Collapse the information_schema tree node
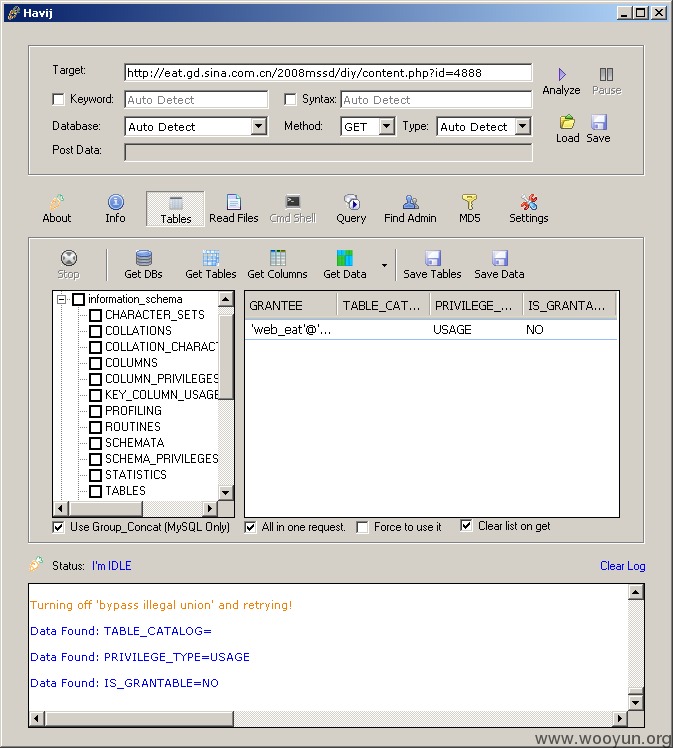Image resolution: width=673 pixels, height=748 pixels. tap(62, 300)
